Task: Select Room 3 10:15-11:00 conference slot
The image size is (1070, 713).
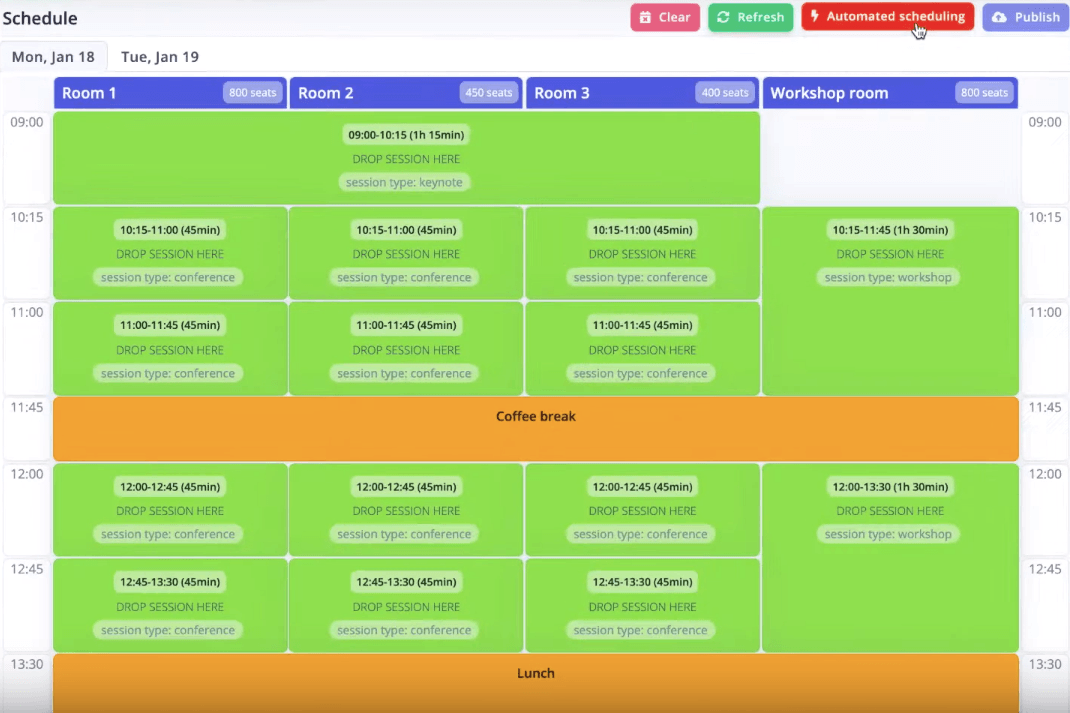Action: coord(642,253)
